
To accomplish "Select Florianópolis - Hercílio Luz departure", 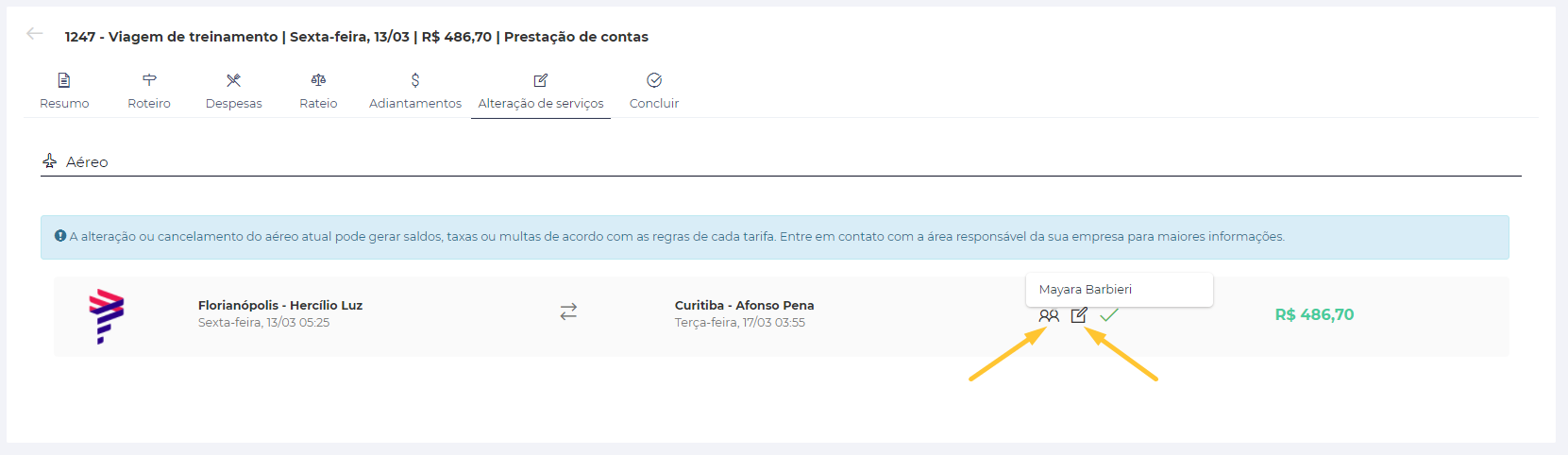I will pyautogui.click(x=280, y=306).
